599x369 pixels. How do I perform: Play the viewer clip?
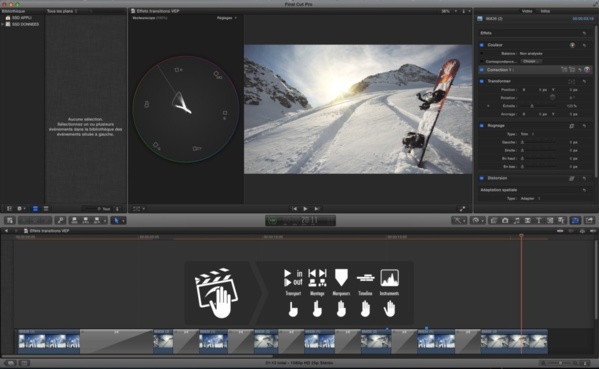pos(305,209)
